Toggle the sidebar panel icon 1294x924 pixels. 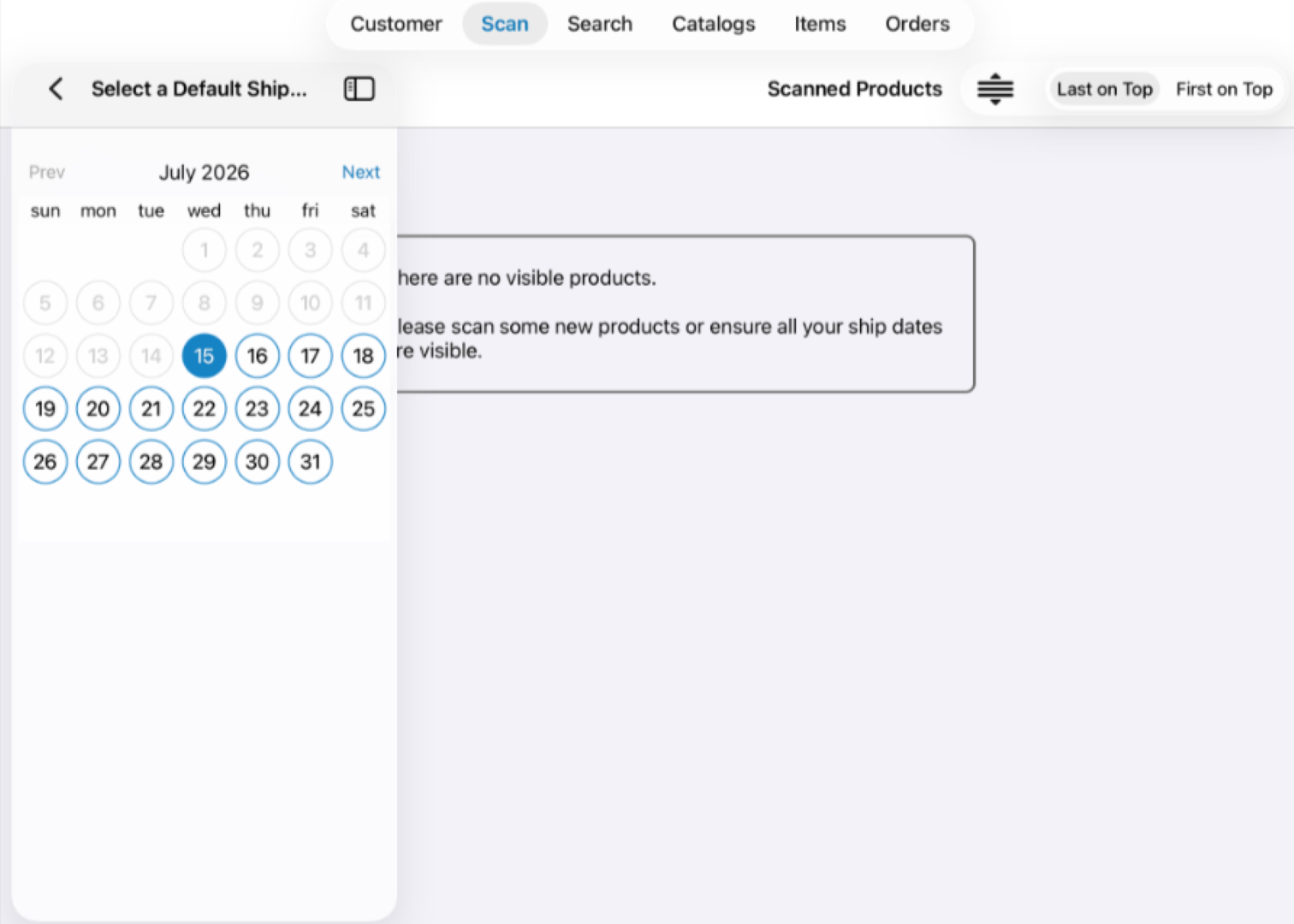[x=359, y=89]
